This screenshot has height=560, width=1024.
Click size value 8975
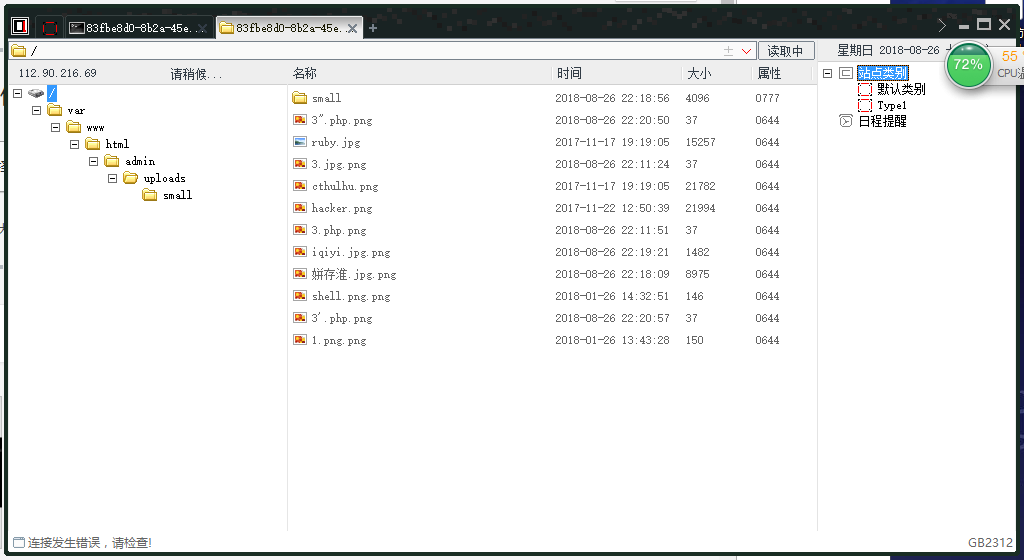click(x=697, y=274)
